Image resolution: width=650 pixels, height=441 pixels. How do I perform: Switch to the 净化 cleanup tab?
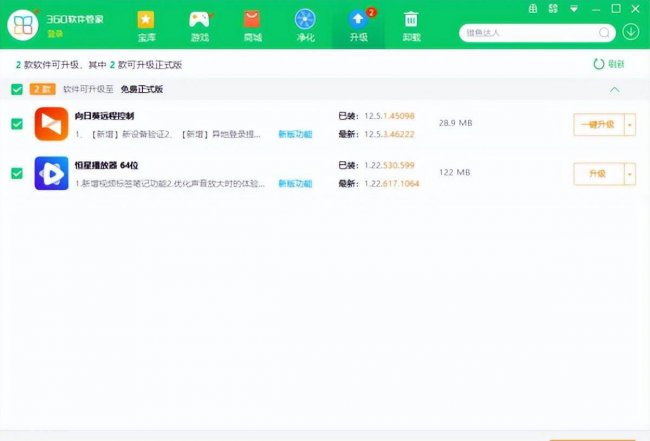click(x=306, y=26)
